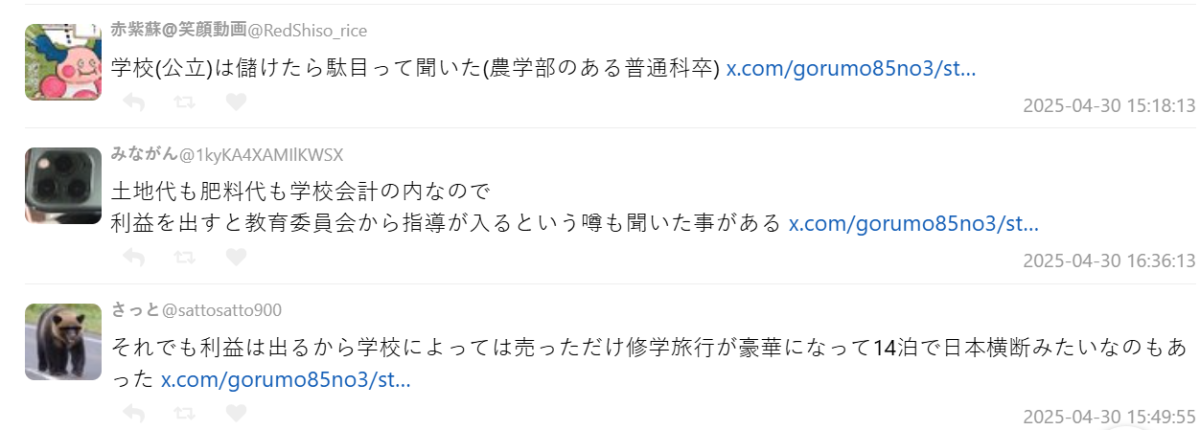Open みながん's camera avatar

click(x=63, y=186)
